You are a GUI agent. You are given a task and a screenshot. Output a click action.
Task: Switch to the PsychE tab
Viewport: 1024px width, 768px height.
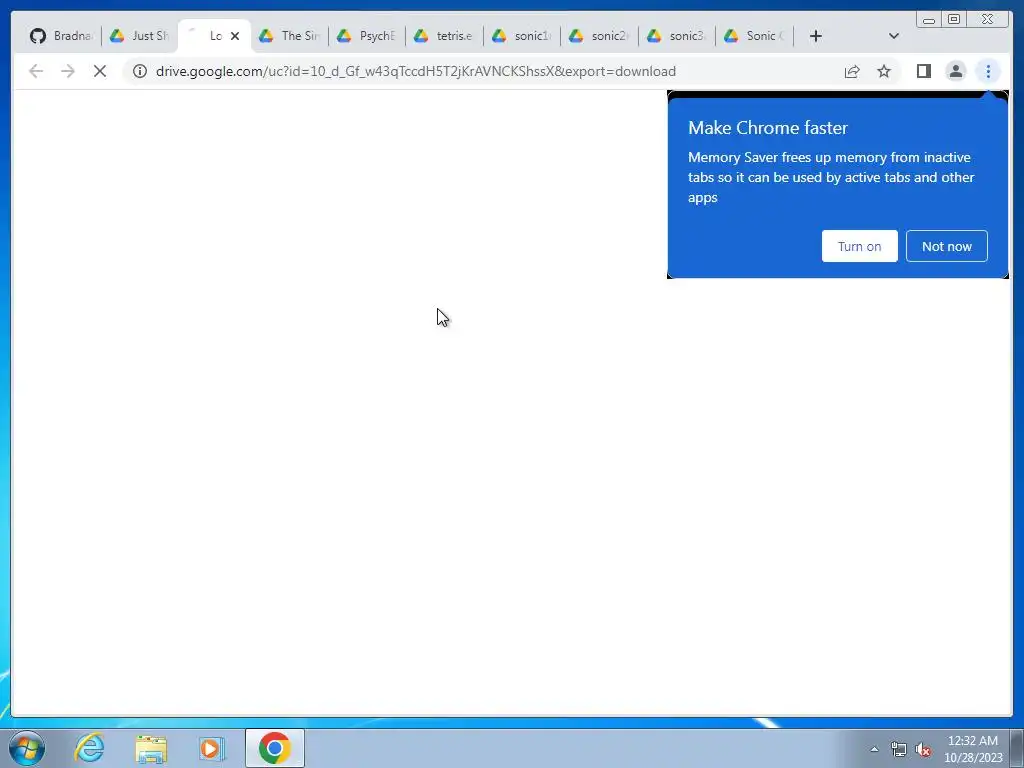366,36
